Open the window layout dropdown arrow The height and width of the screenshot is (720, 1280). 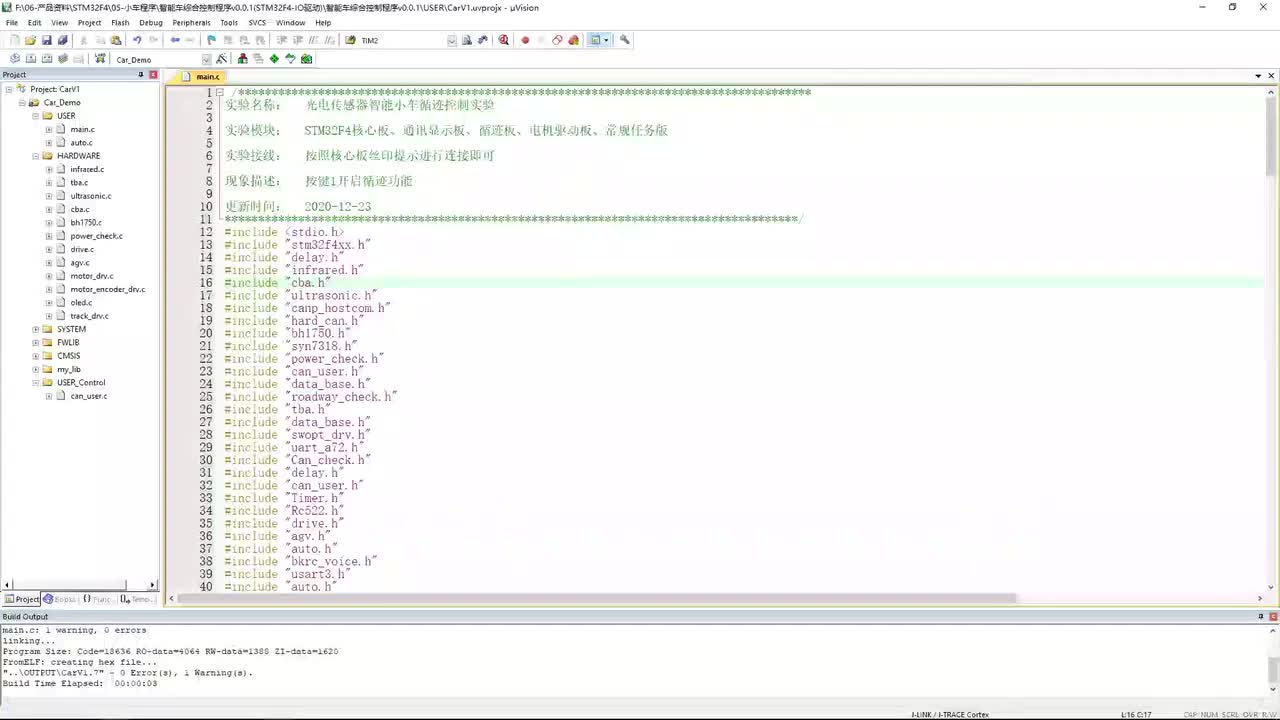coord(606,40)
